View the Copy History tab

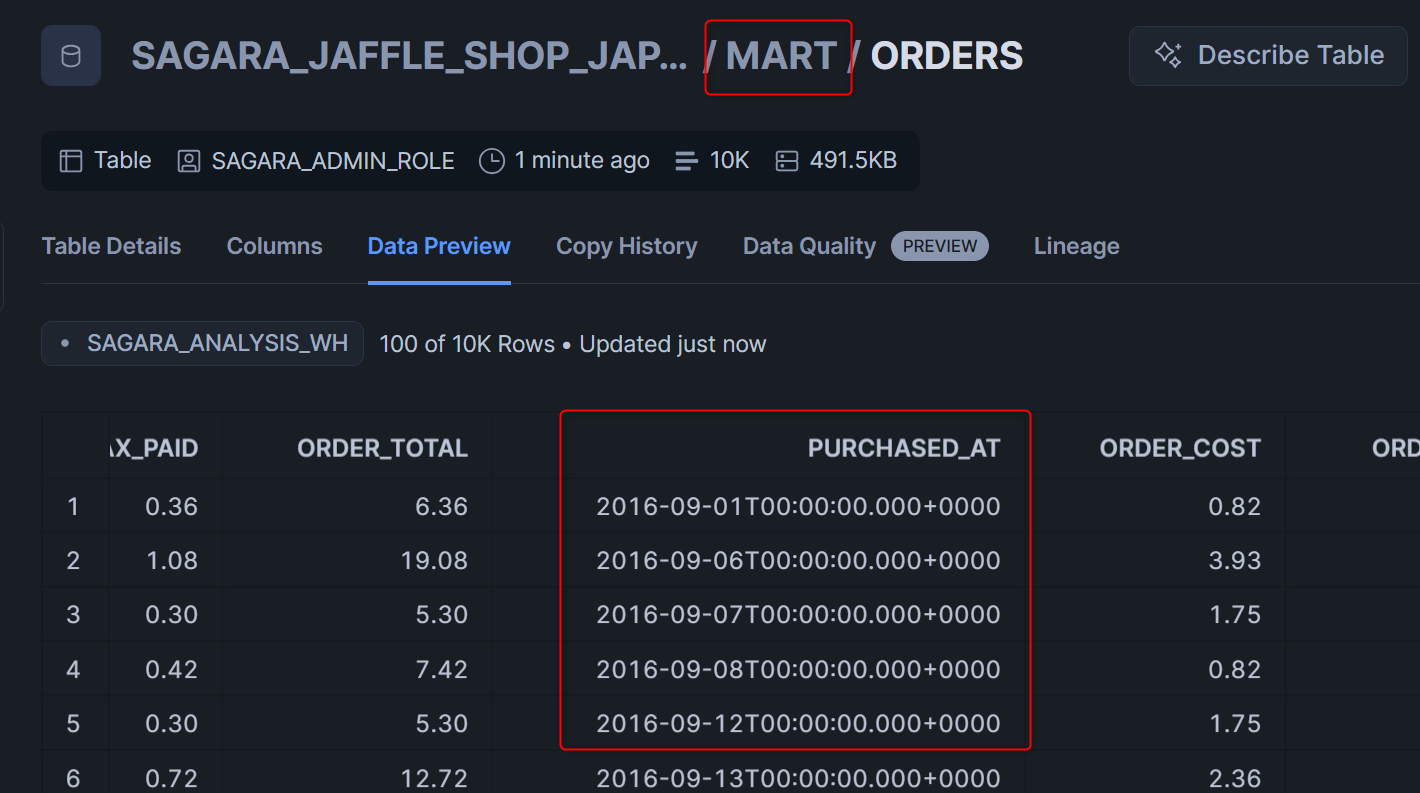pos(627,246)
